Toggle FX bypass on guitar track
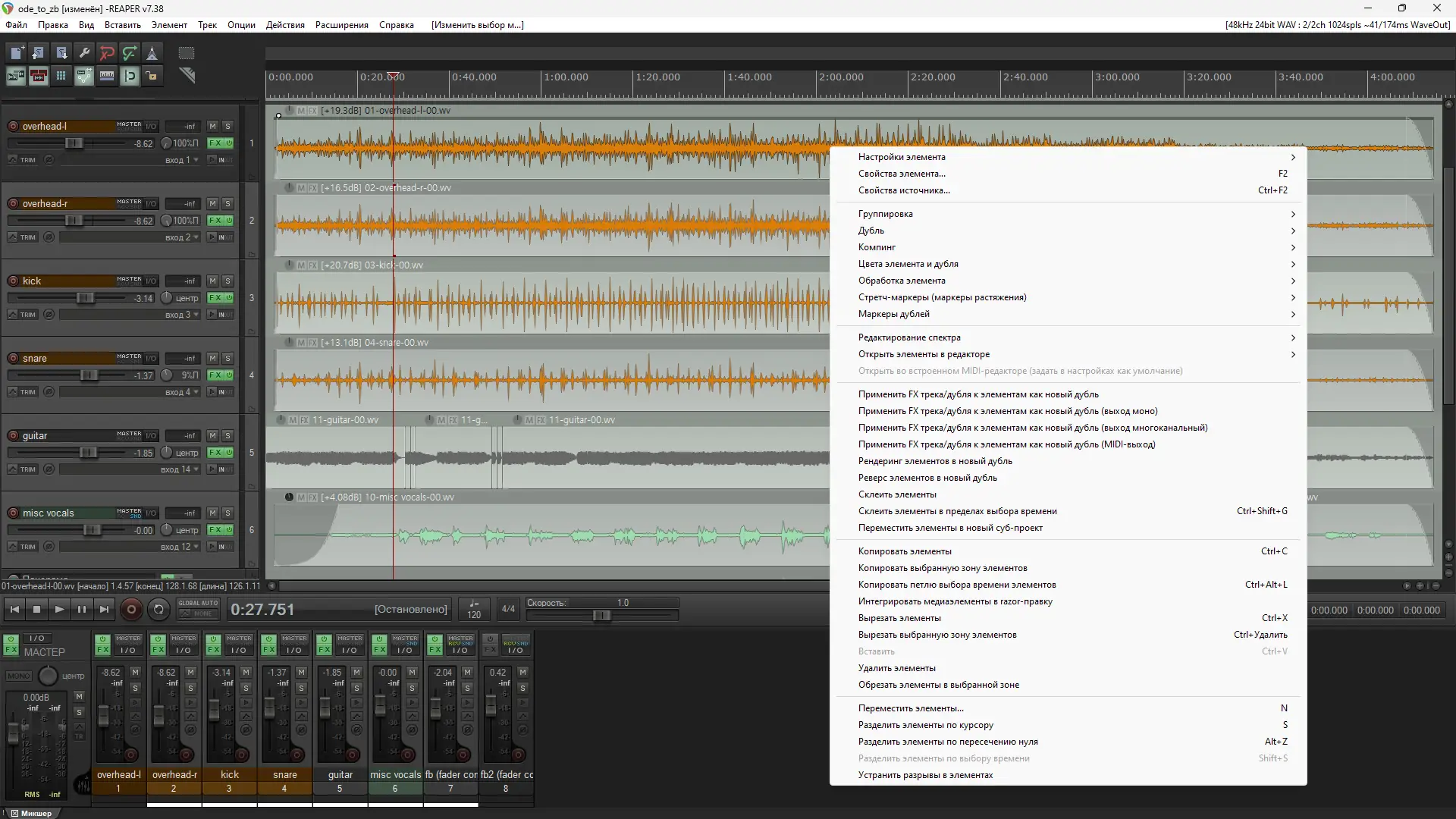1456x819 pixels. click(229, 453)
